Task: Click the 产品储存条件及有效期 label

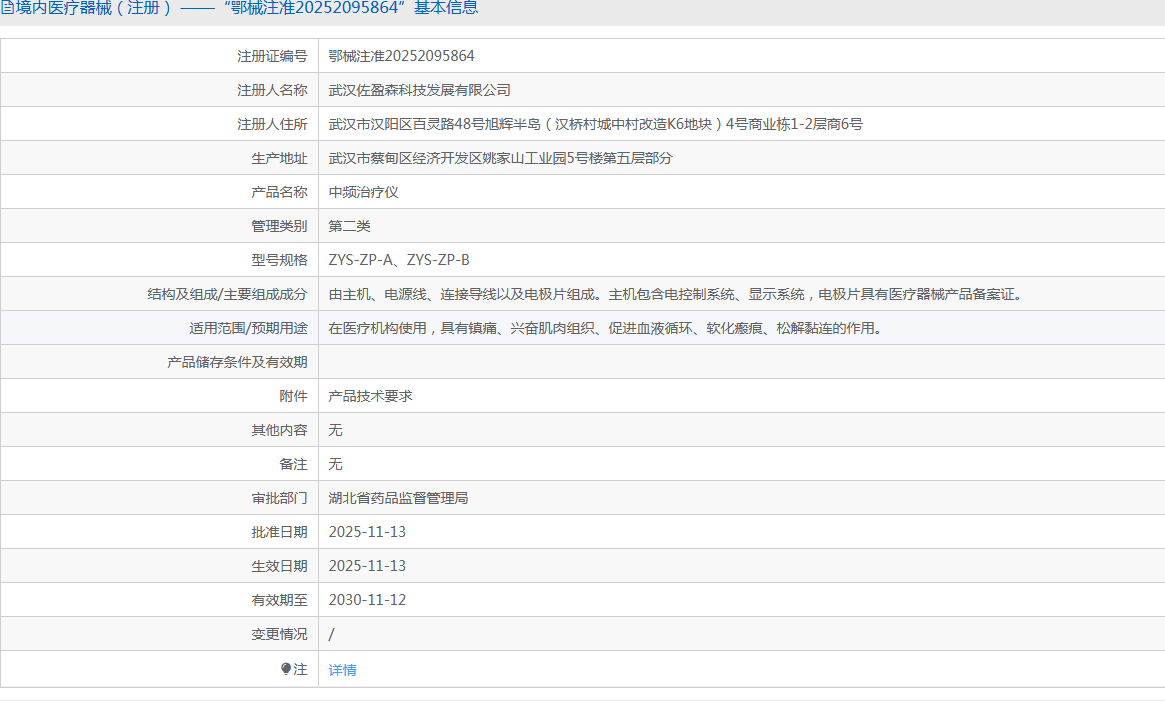Action: pos(237,362)
